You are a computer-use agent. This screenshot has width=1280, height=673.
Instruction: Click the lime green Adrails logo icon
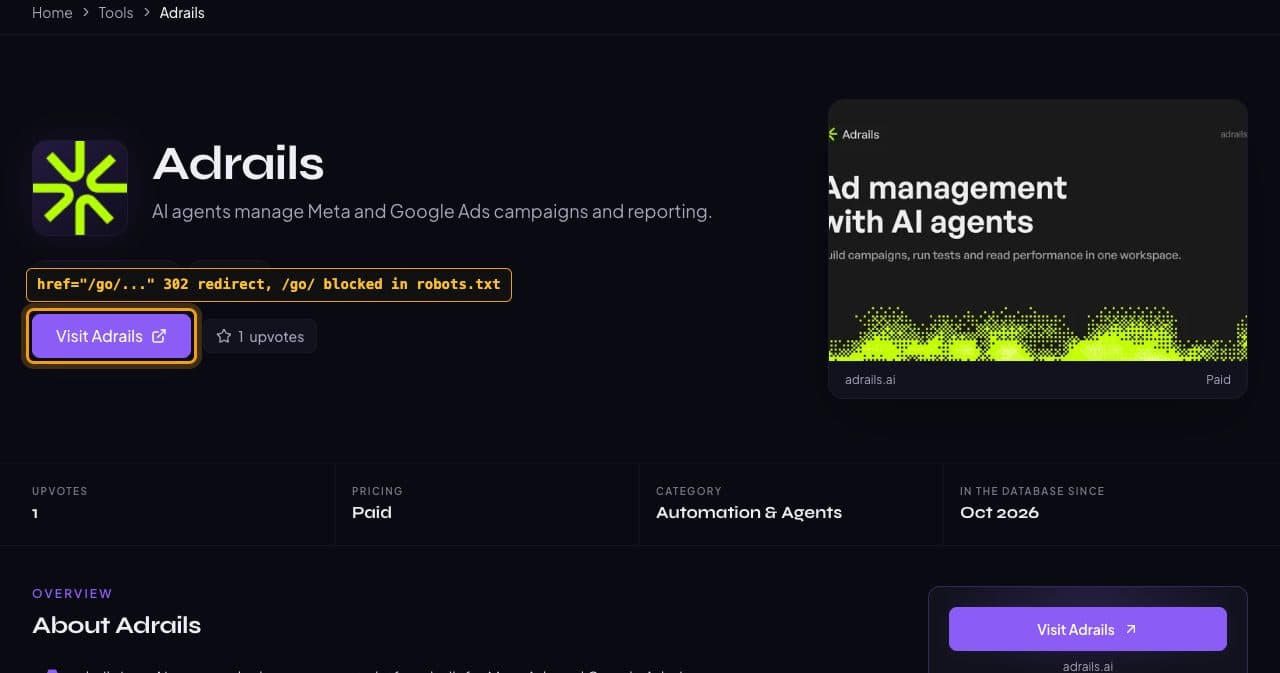[x=80, y=188]
